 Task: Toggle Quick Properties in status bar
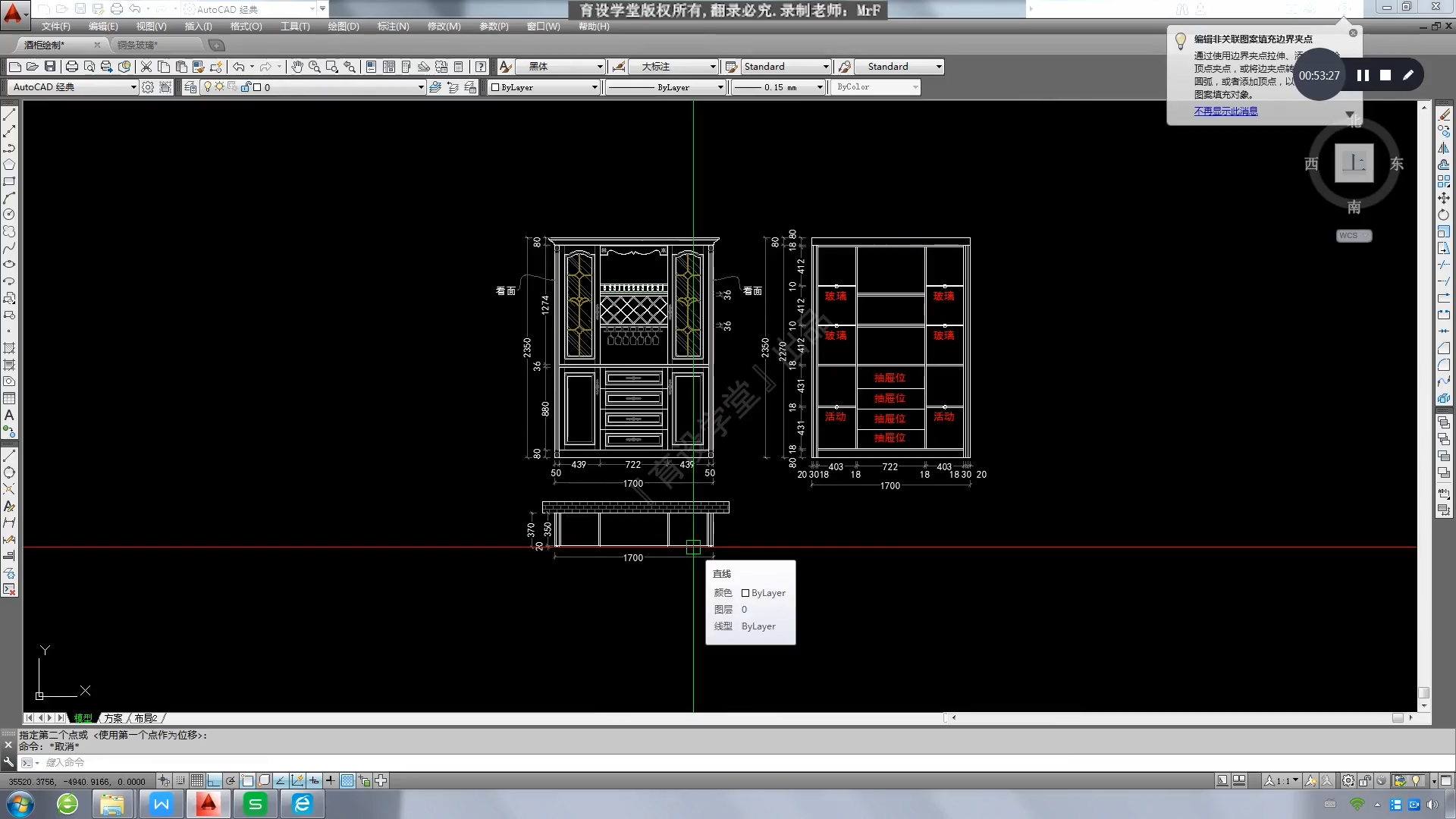coord(364,780)
